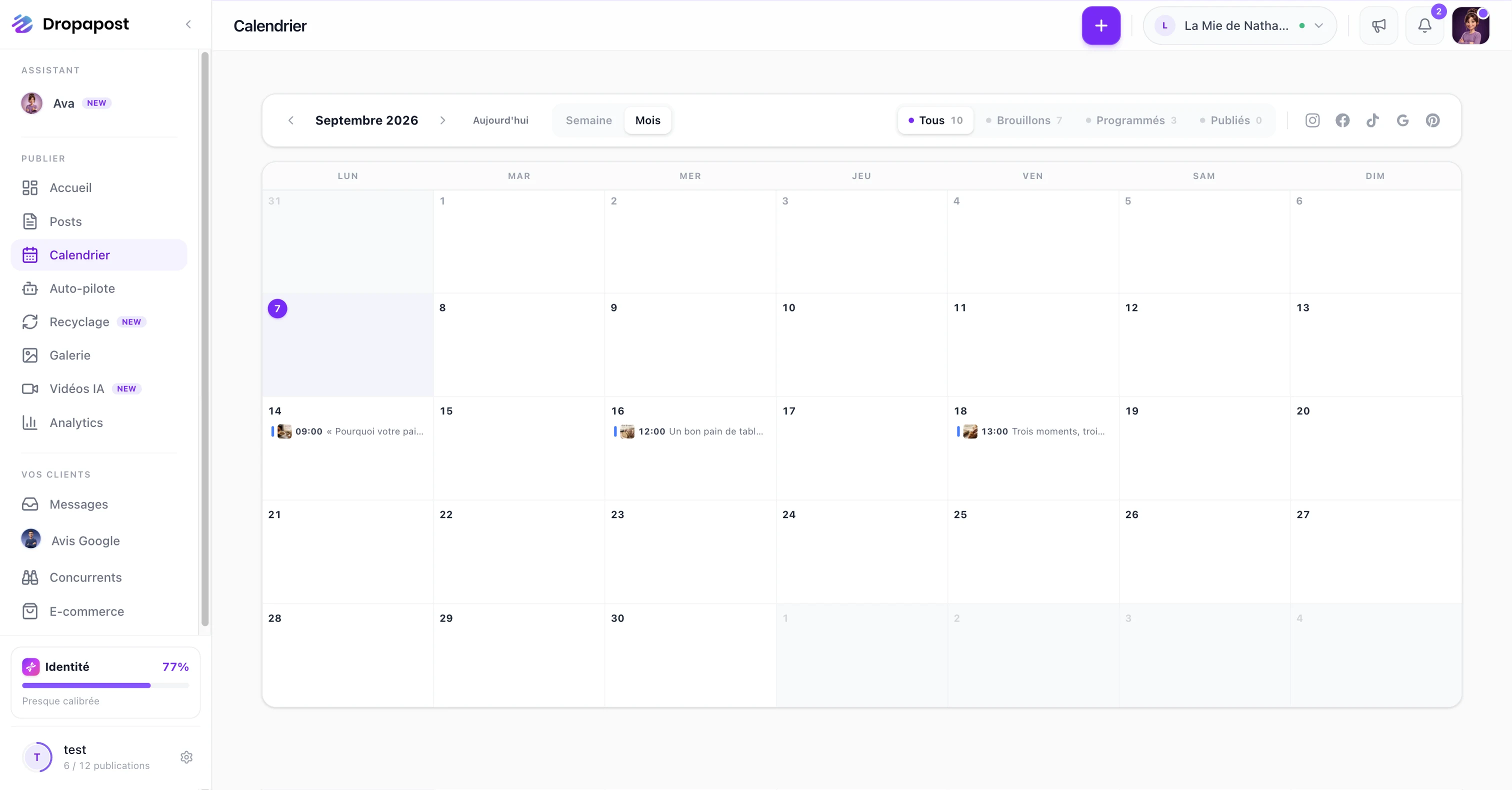Open Analytics chart icon
Screen dimensions: 1512x790
point(30,422)
